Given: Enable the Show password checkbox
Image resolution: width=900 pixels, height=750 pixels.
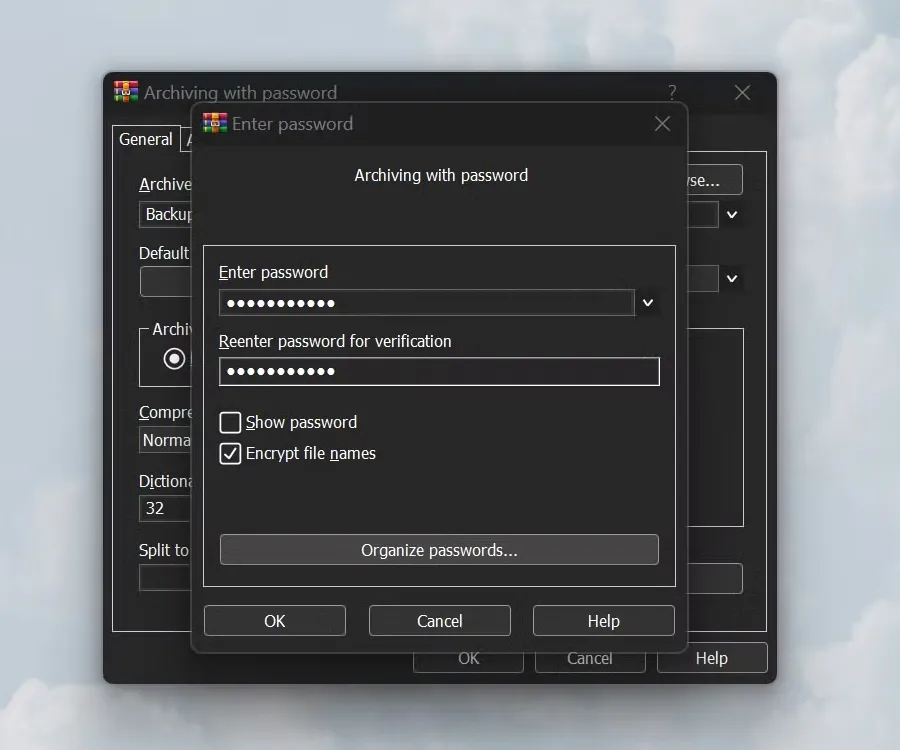Looking at the screenshot, I should tap(230, 422).
